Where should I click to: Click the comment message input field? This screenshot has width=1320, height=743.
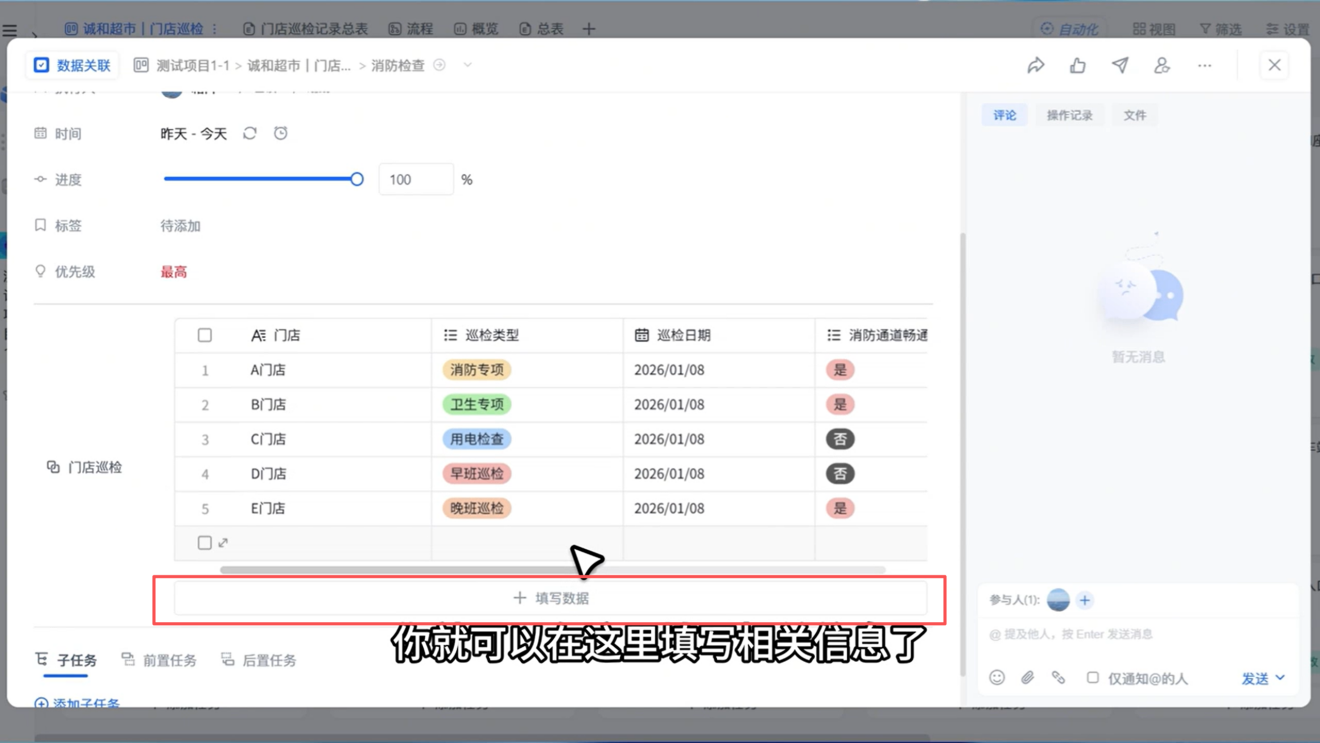coord(1137,634)
